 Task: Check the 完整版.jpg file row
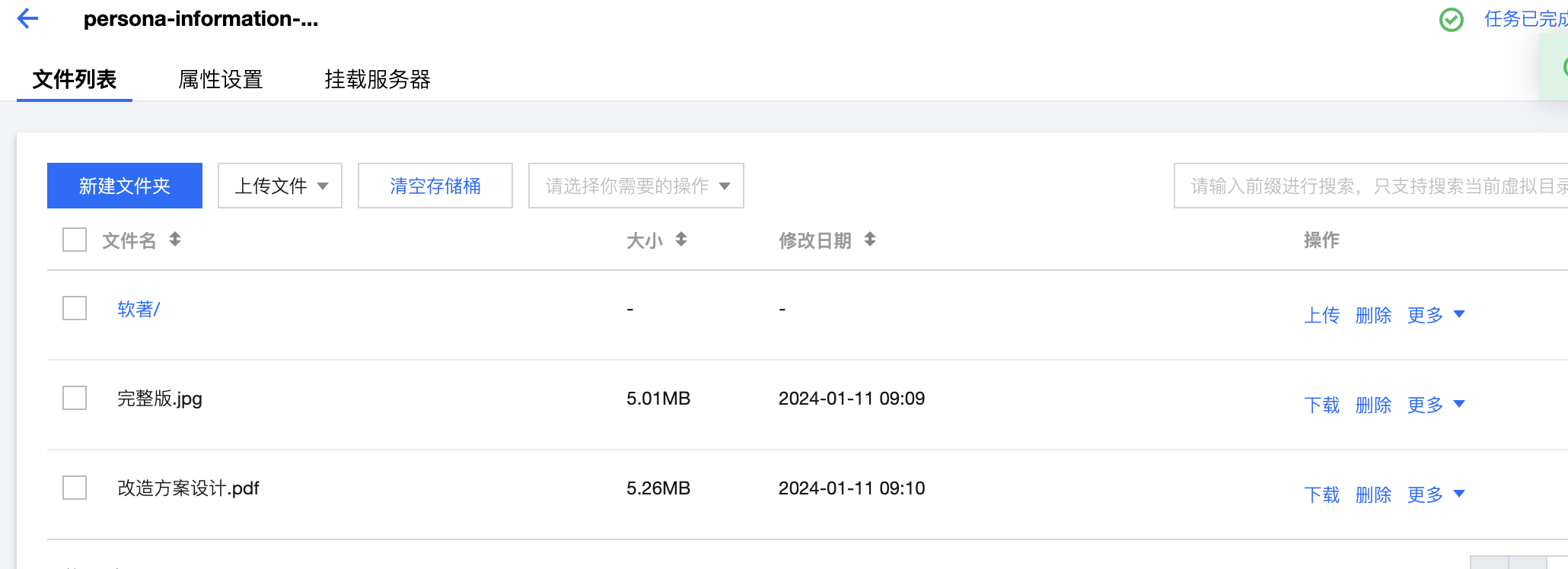[75, 398]
